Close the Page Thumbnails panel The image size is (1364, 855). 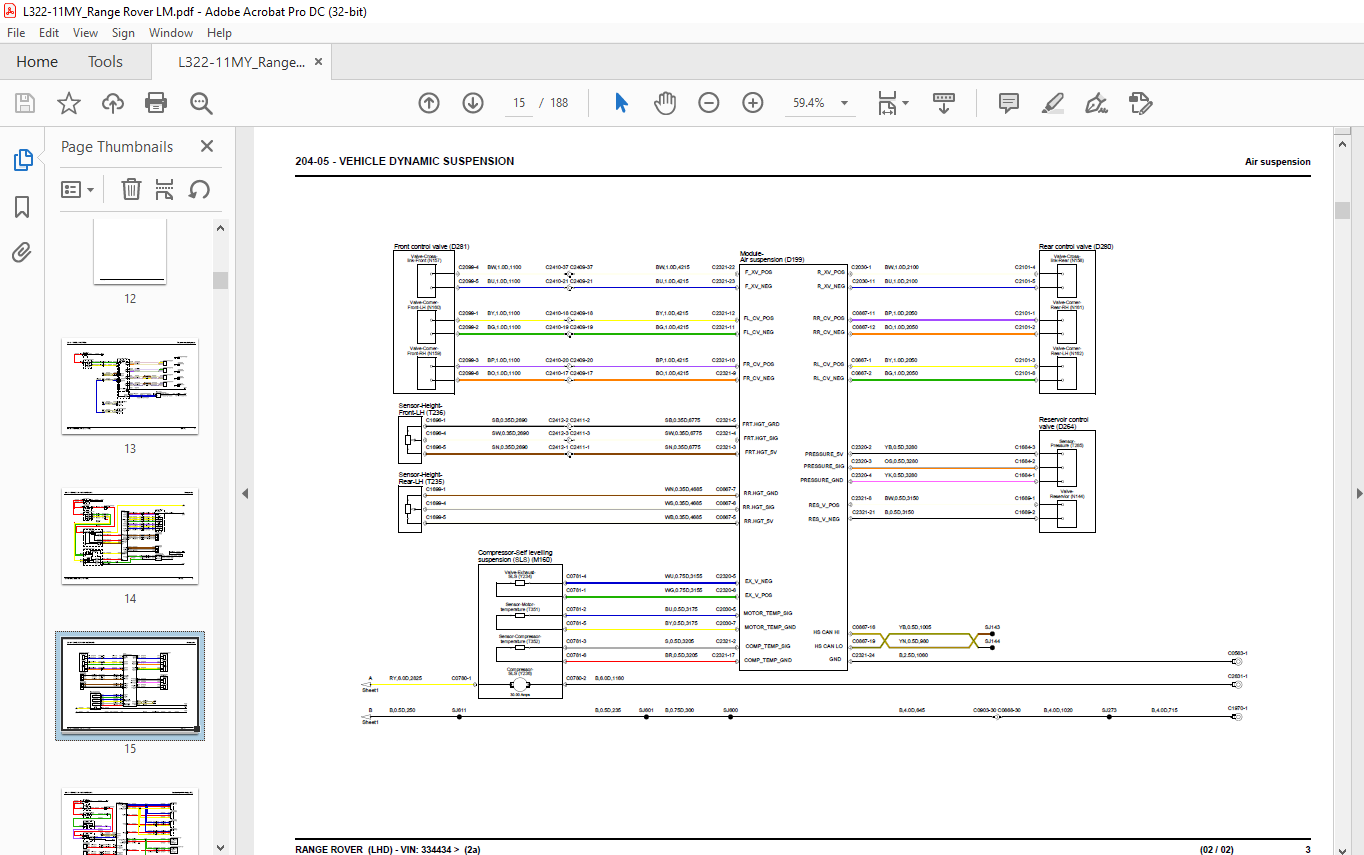pos(207,146)
